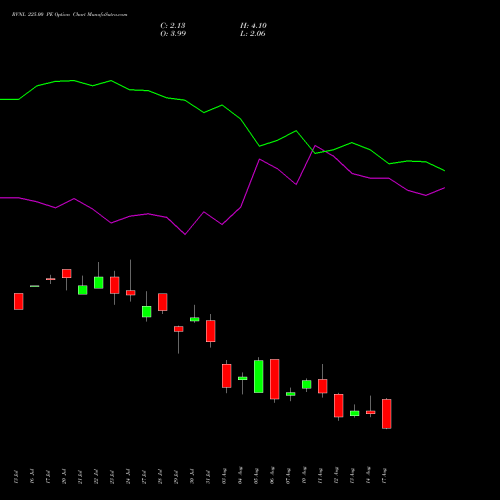This screenshot has height=500, width=500.
Task: Click the 15 Jul date axis label
Action: [16, 477]
